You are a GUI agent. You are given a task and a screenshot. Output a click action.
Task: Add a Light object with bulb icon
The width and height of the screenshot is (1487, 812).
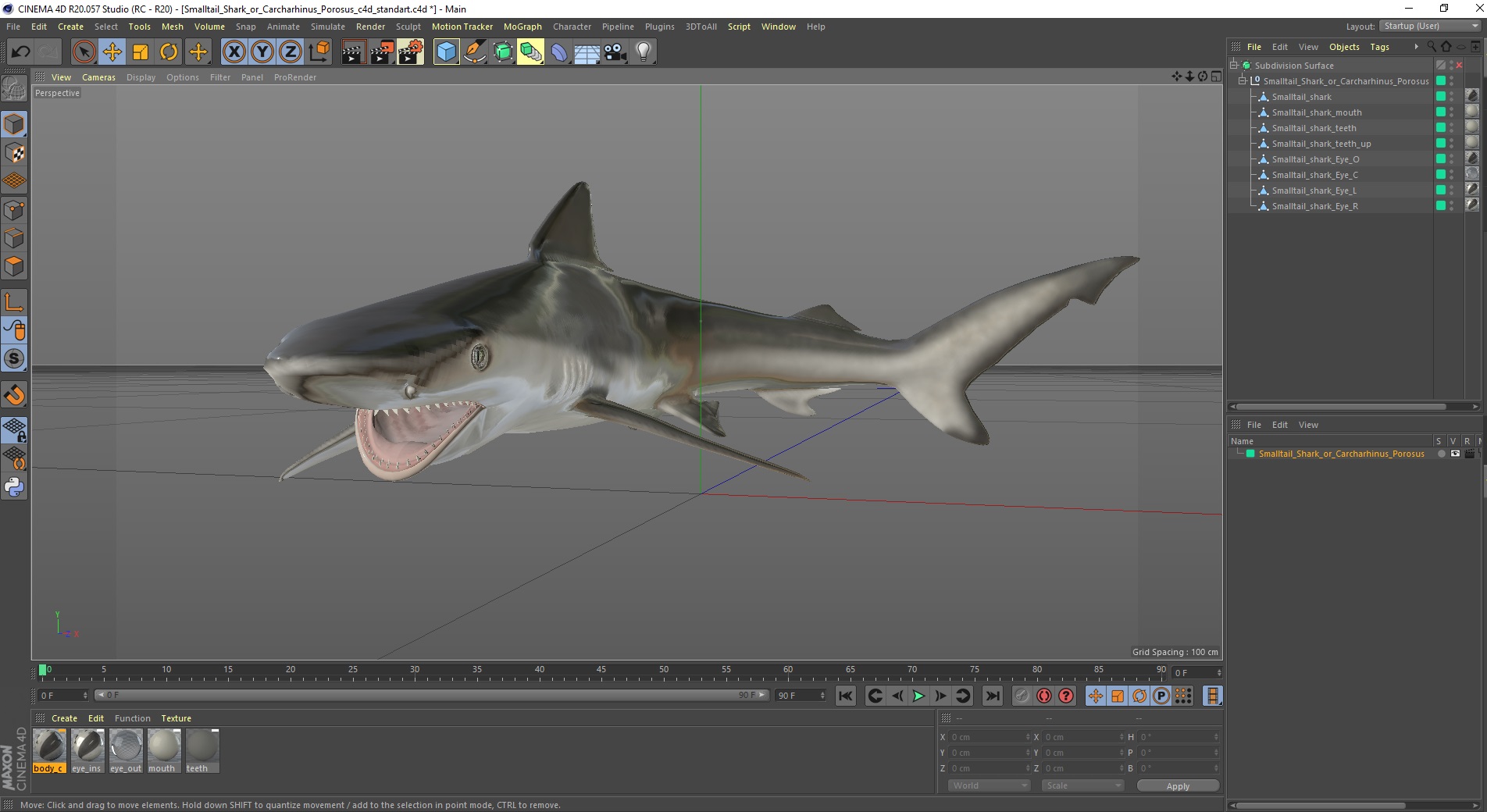(x=643, y=52)
